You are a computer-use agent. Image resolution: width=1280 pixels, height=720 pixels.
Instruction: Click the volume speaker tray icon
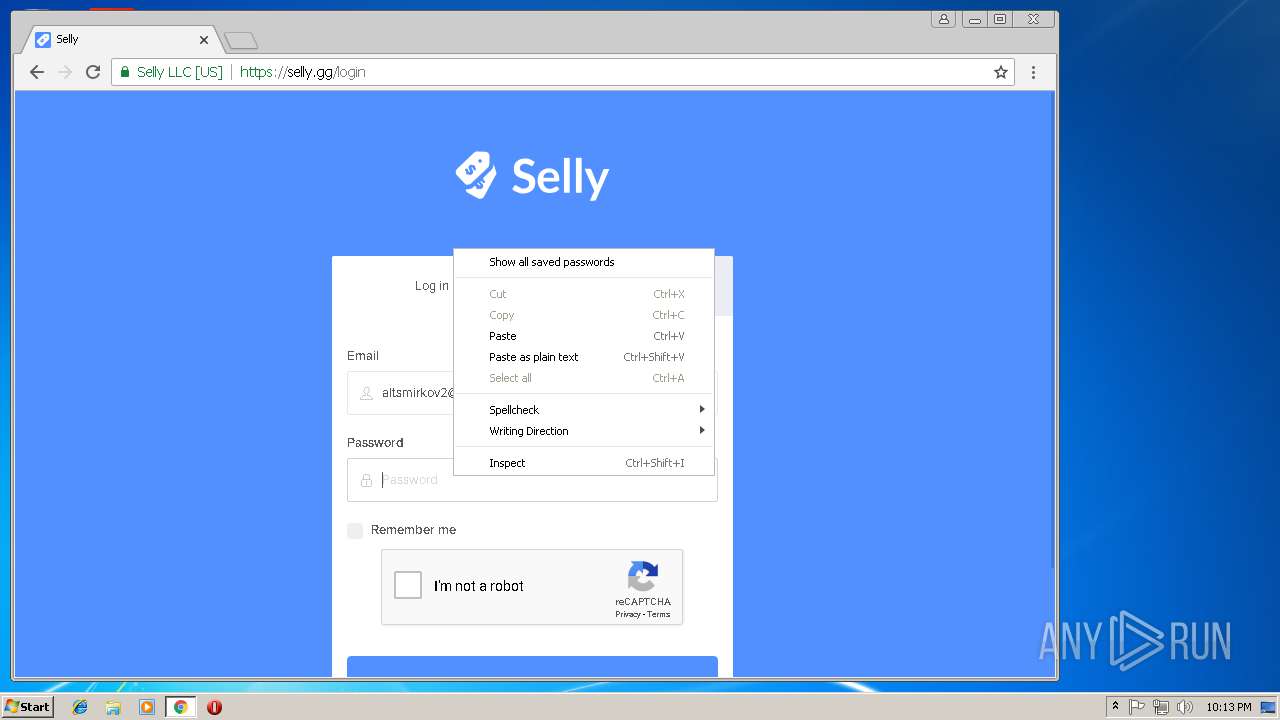tap(1185, 707)
